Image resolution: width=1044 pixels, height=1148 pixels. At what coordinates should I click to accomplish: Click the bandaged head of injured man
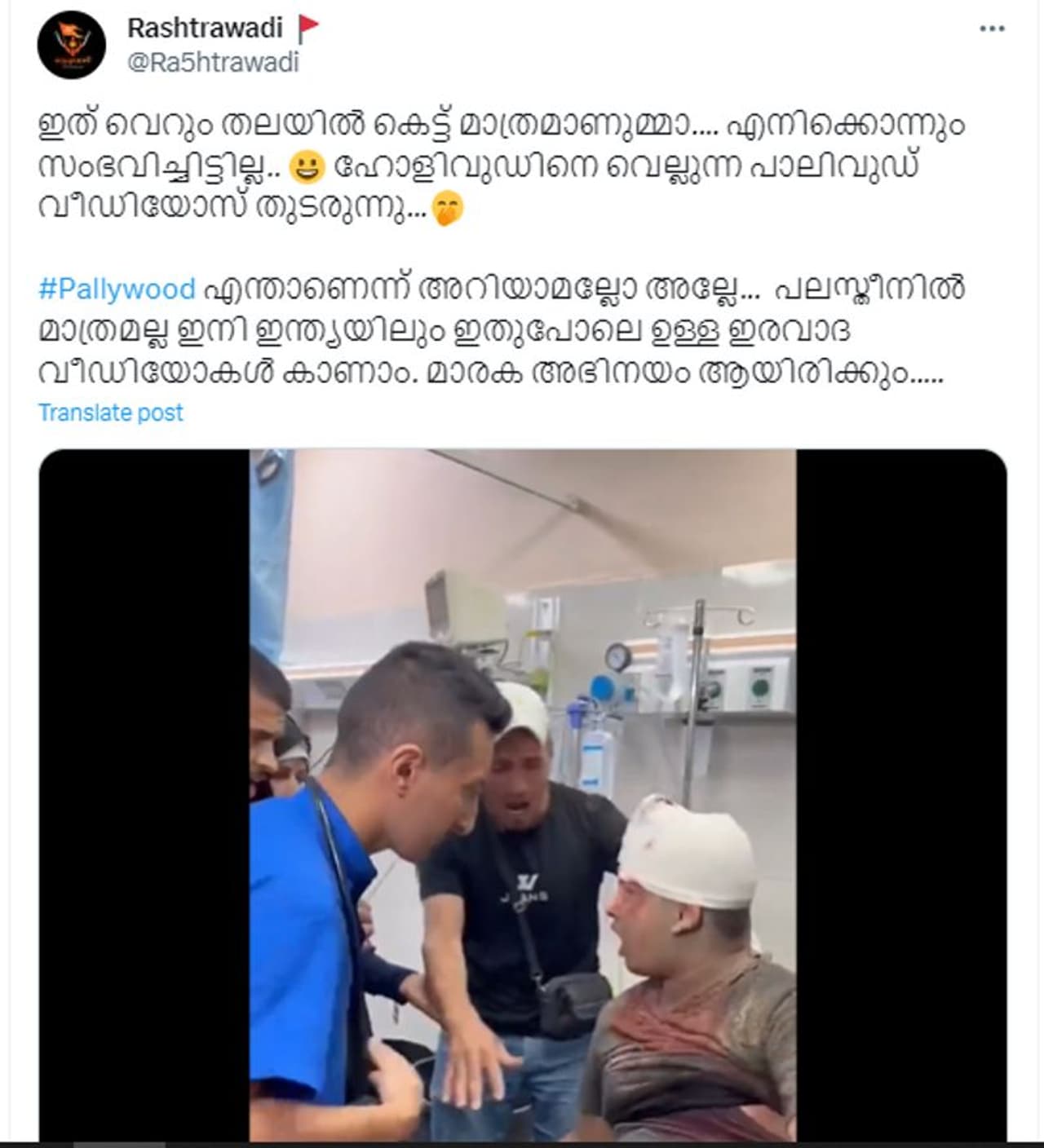[x=687, y=850]
